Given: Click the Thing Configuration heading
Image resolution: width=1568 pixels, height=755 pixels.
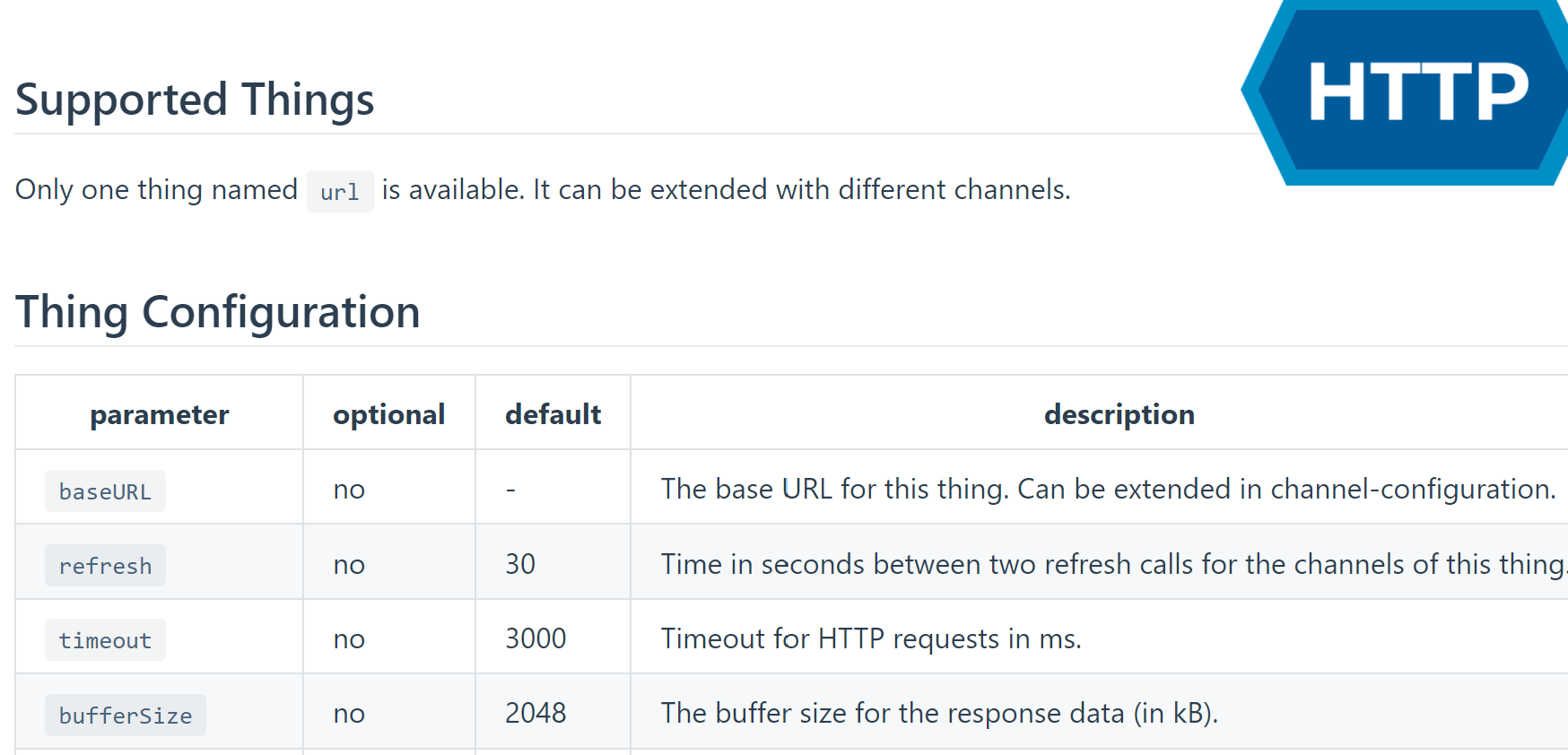Looking at the screenshot, I should [x=218, y=312].
